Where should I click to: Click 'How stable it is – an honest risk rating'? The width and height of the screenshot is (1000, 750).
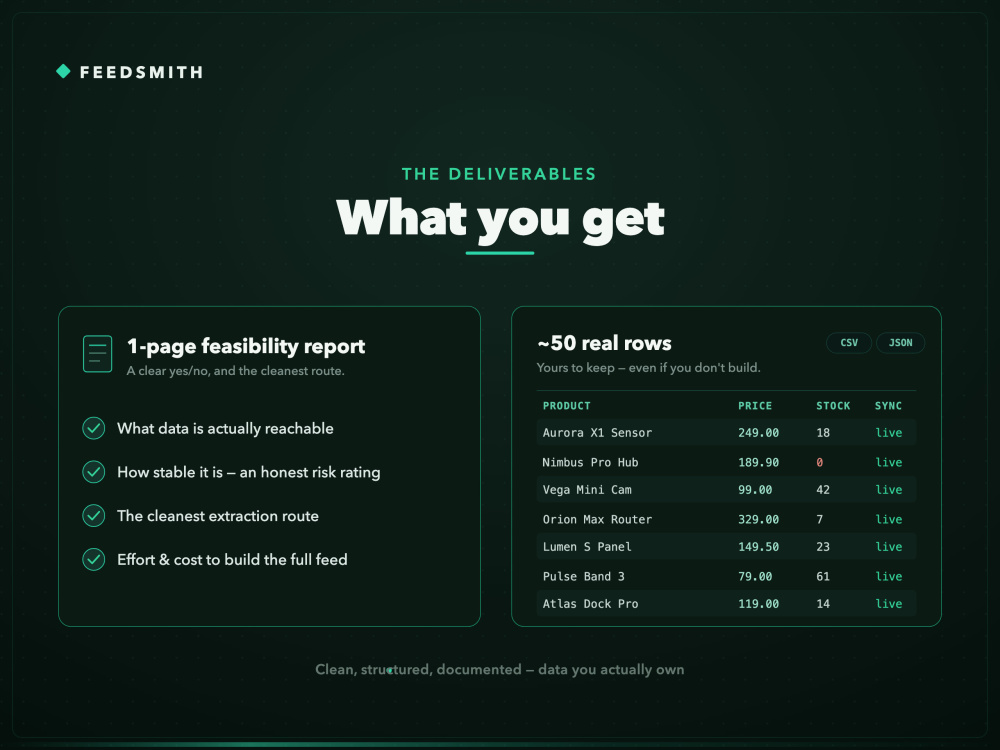click(249, 472)
